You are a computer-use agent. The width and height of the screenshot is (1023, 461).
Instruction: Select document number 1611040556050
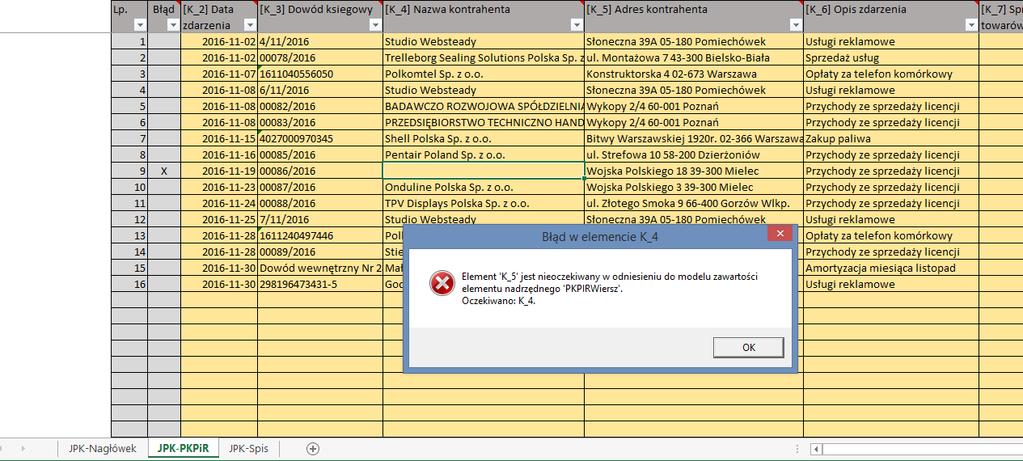pos(320,74)
